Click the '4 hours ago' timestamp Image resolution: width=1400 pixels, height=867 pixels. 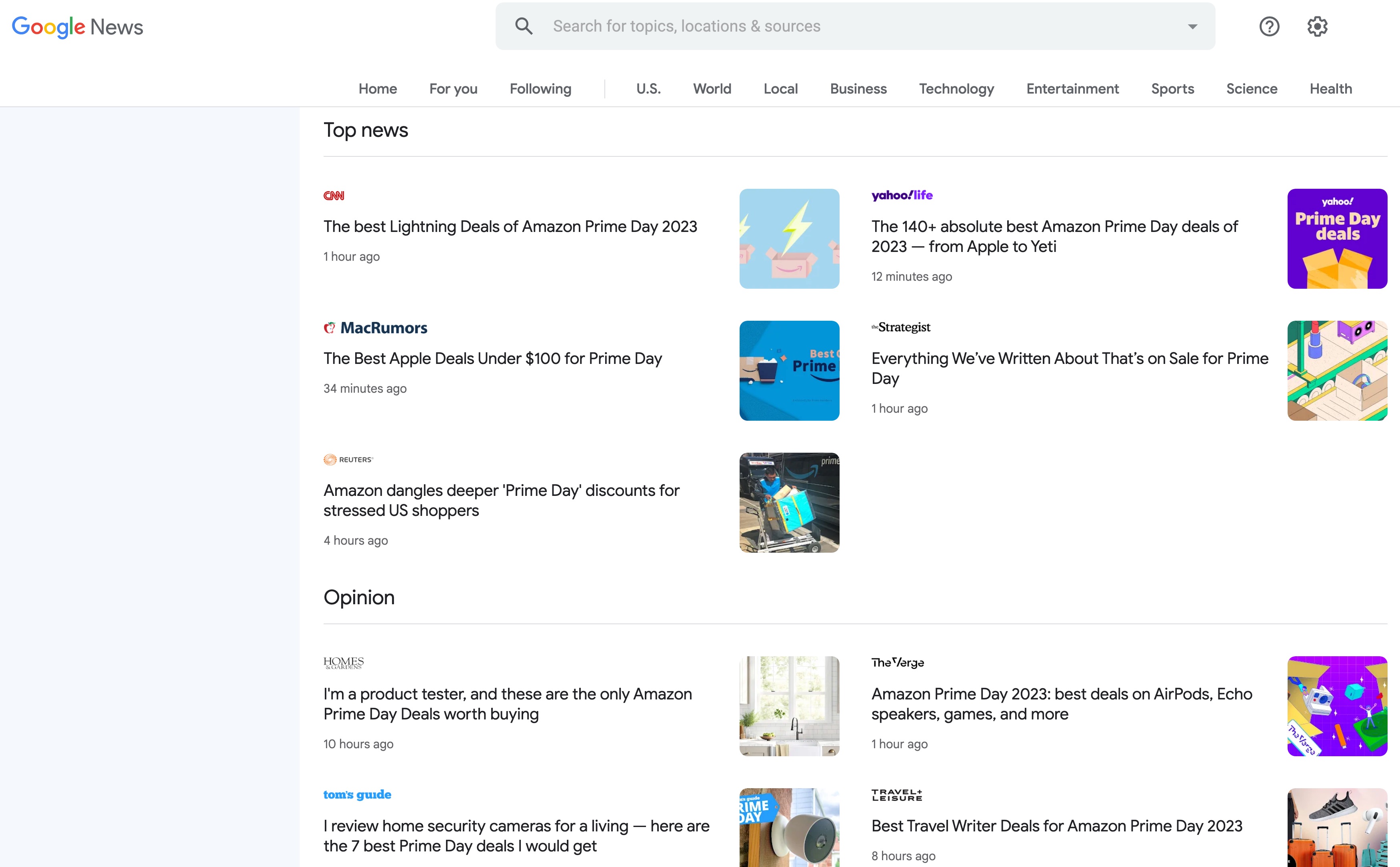356,540
